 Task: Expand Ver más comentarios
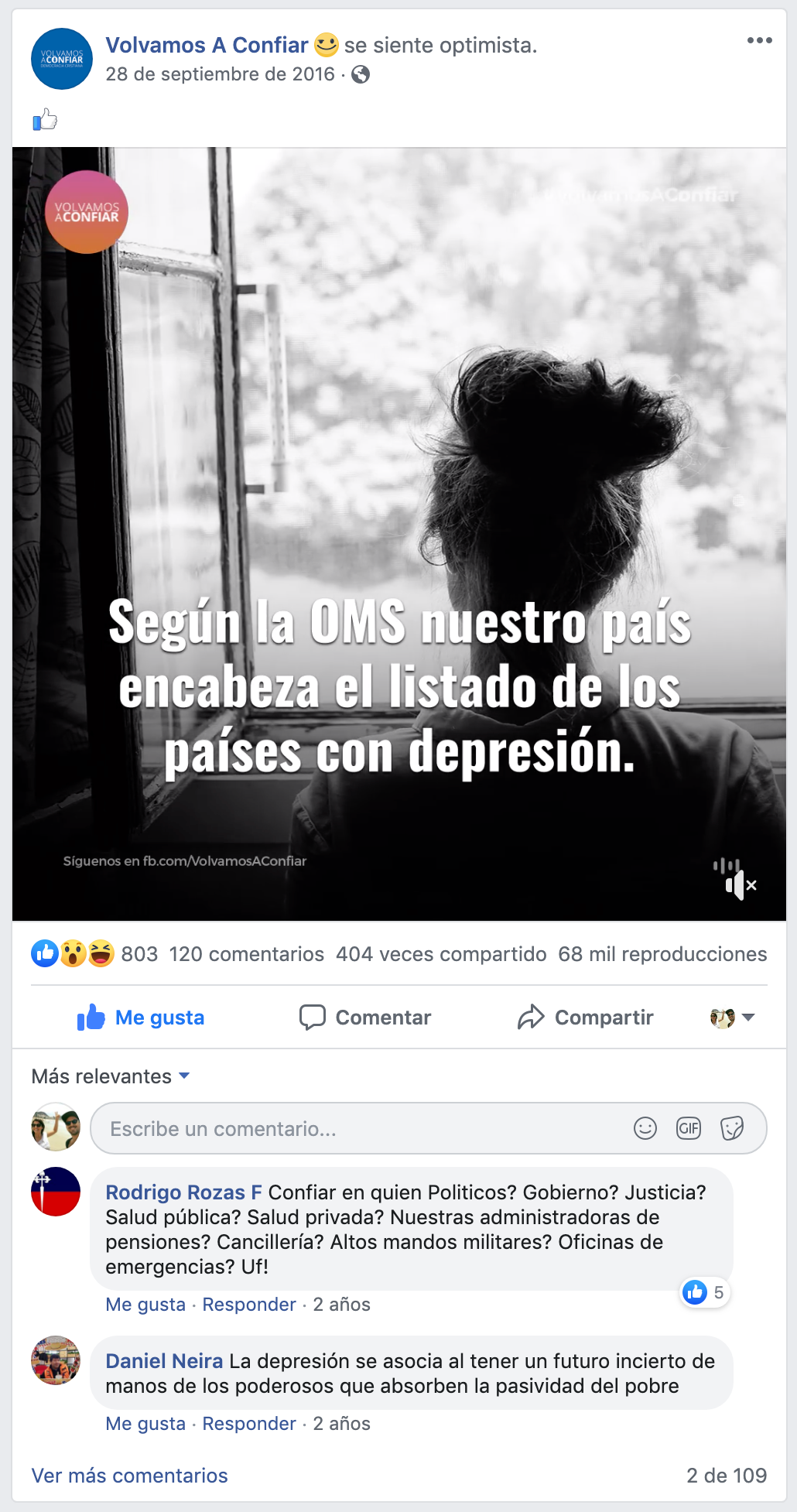pos(130,1476)
